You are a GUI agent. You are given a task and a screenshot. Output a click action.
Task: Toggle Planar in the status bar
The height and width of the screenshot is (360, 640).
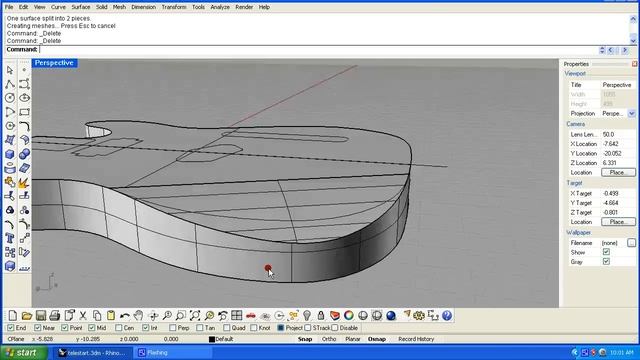[353, 339]
